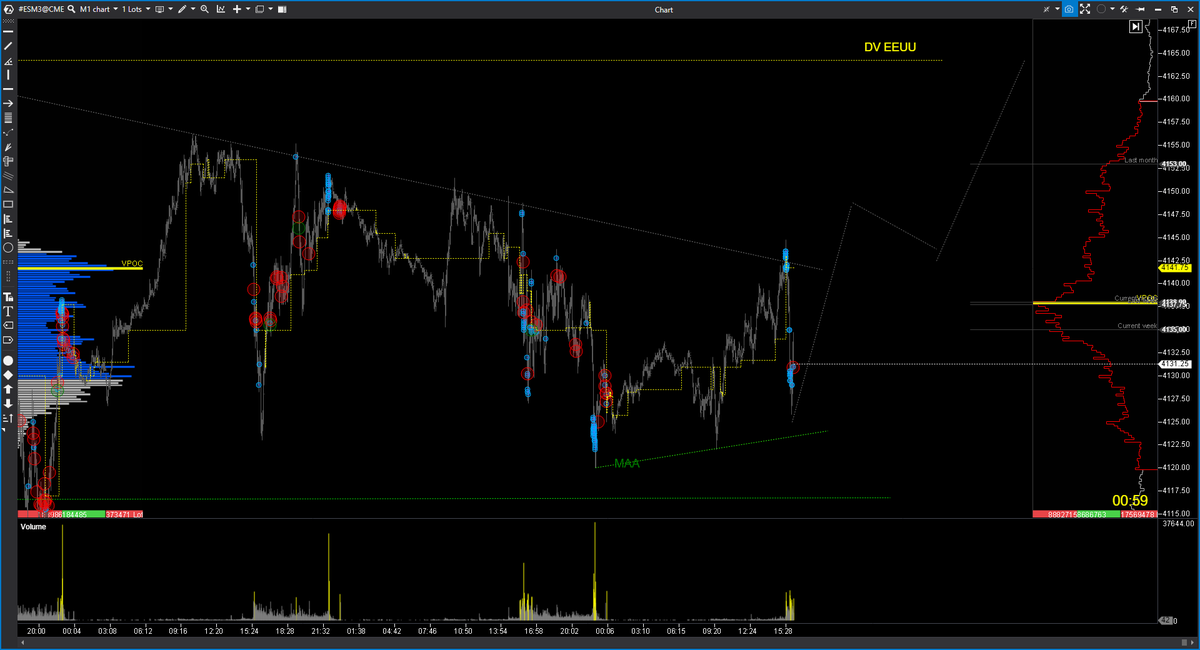The width and height of the screenshot is (1200, 650).
Task: Open the 1 Lots quantity dropdown
Action: tap(136, 9)
